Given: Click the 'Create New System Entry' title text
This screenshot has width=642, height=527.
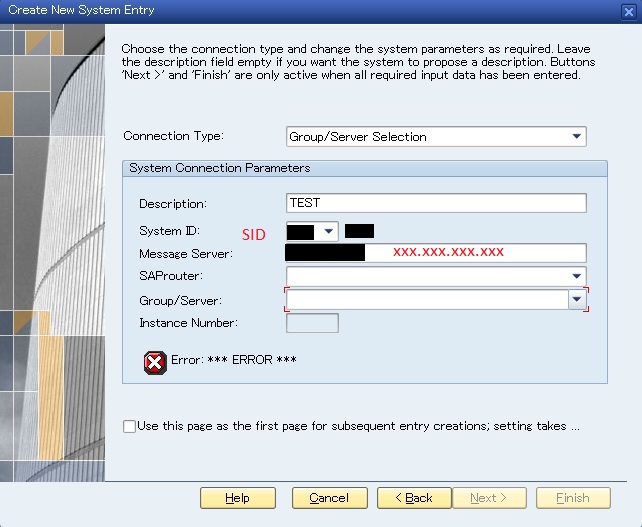Looking at the screenshot, I should point(81,10).
